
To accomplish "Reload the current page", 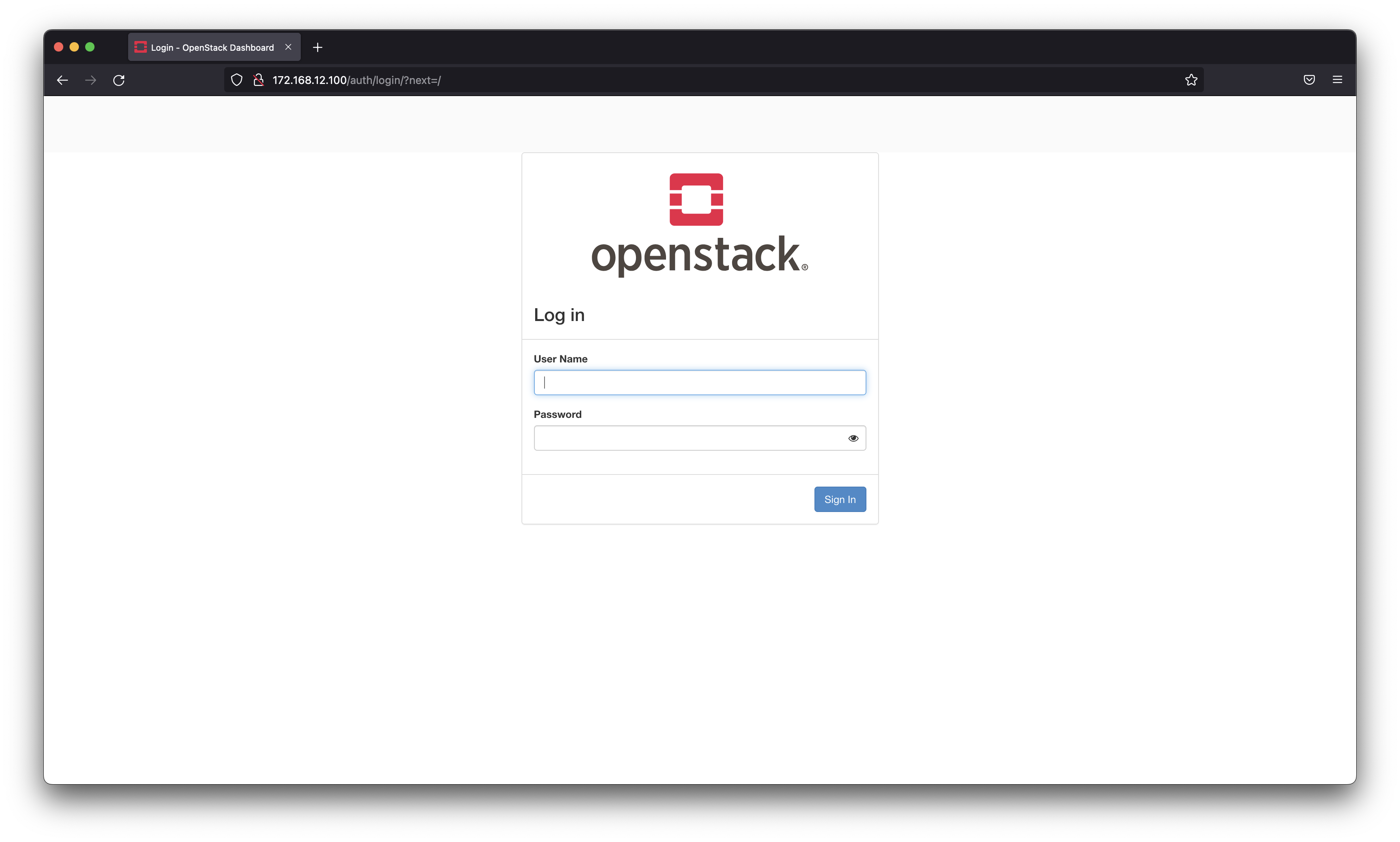I will pos(119,80).
